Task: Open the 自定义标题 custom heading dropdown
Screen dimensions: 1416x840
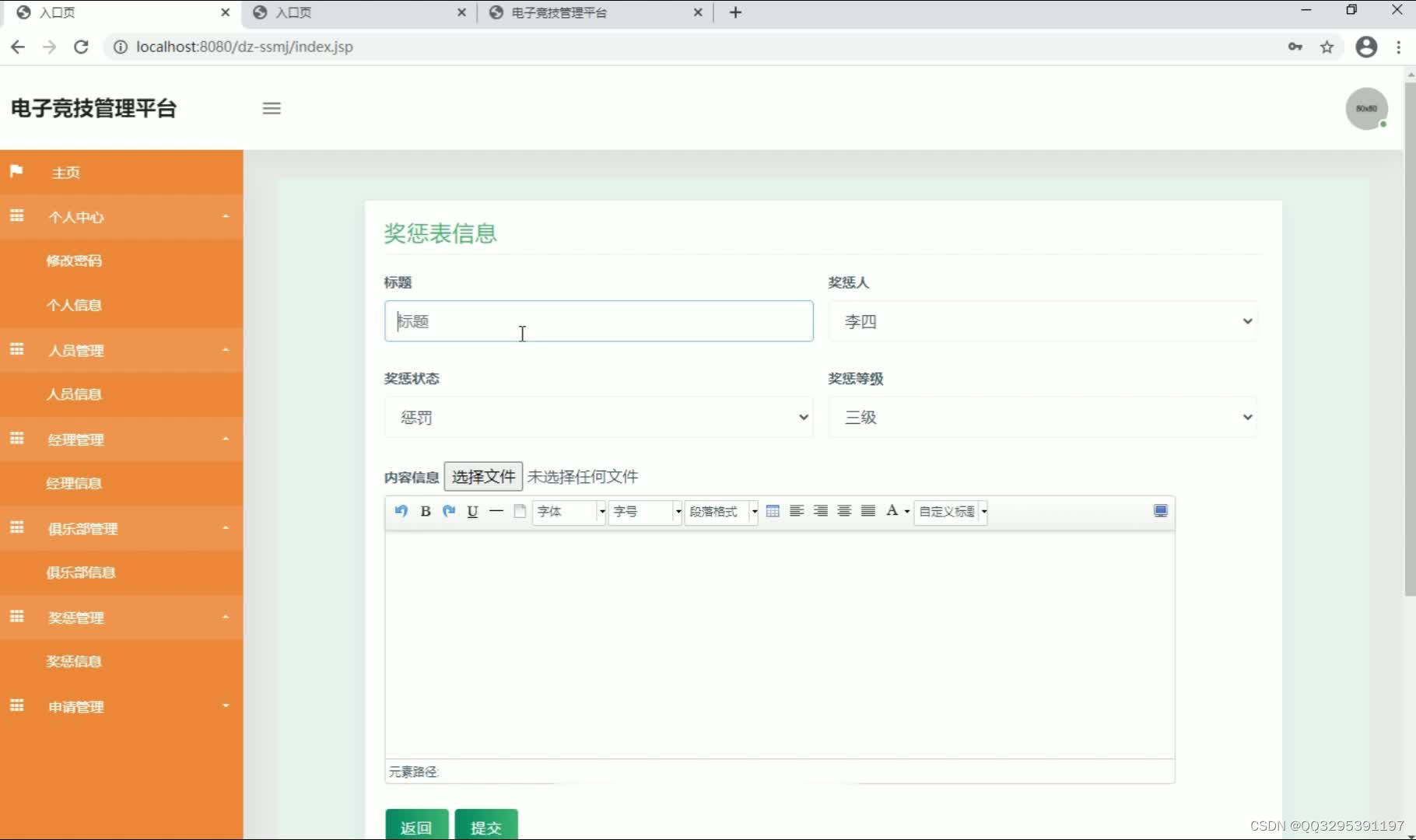Action: (x=951, y=512)
